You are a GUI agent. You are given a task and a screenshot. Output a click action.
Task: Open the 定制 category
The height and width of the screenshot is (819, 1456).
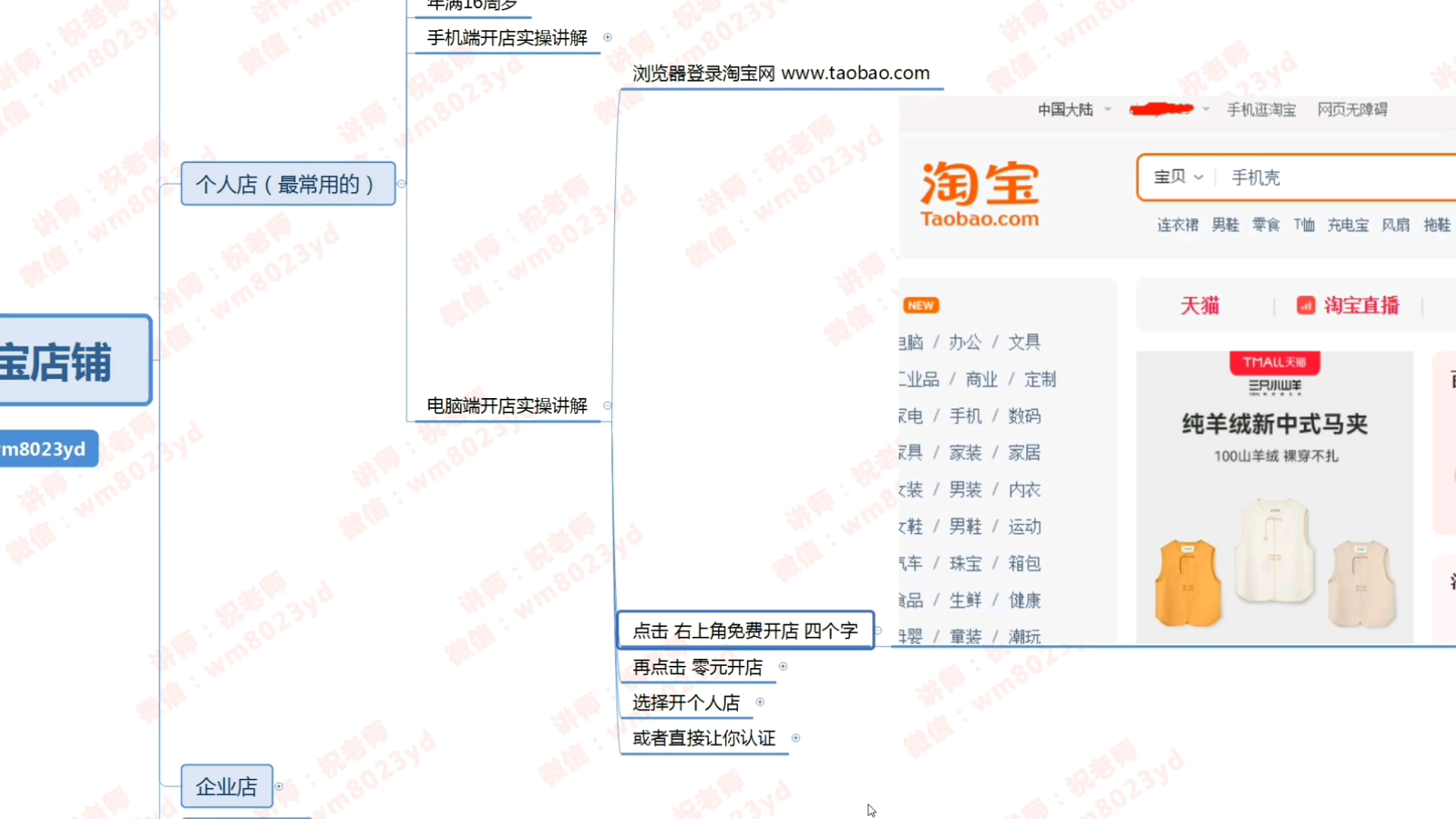[1040, 379]
